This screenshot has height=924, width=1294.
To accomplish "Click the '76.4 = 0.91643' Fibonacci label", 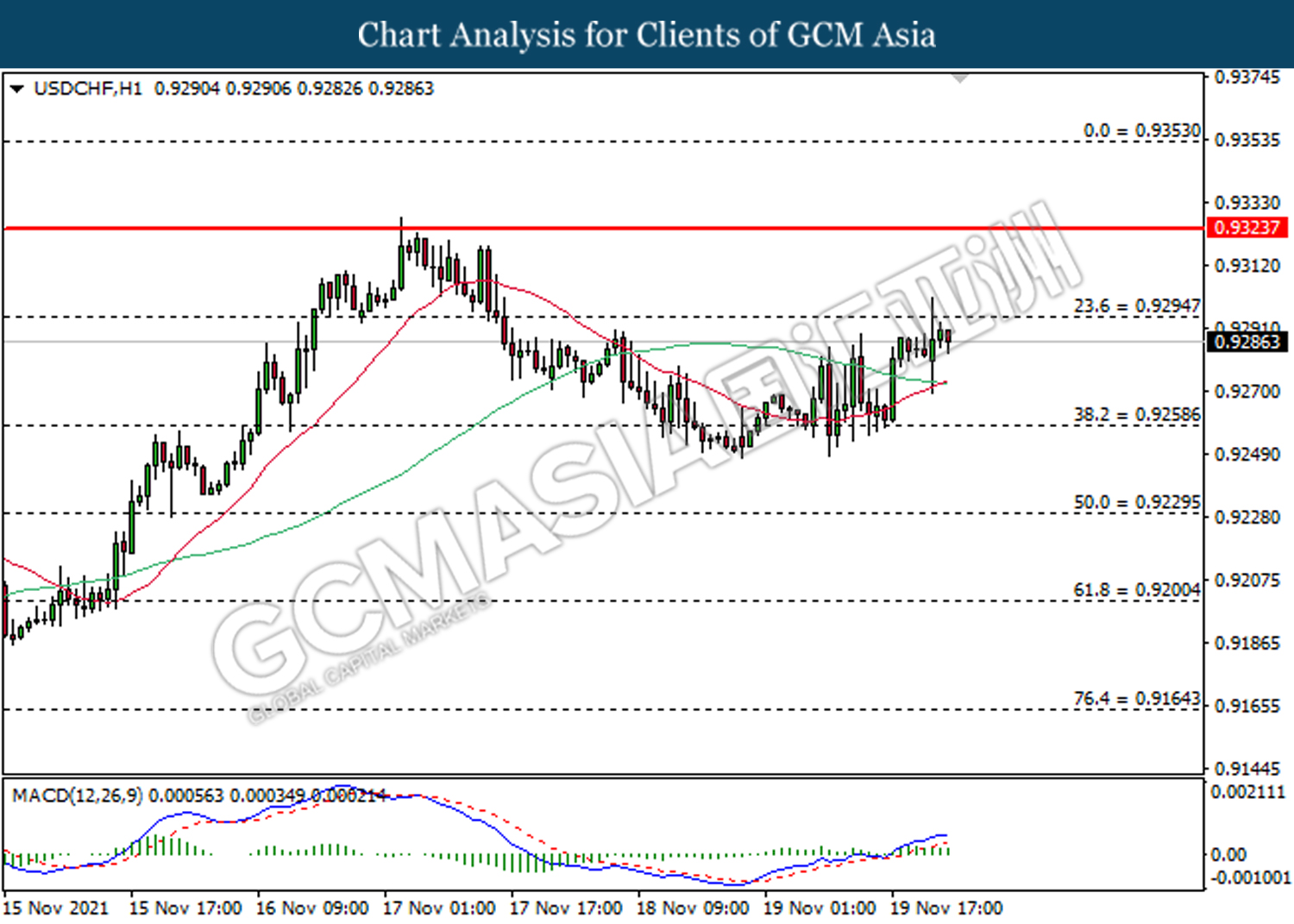I will click(1137, 698).
